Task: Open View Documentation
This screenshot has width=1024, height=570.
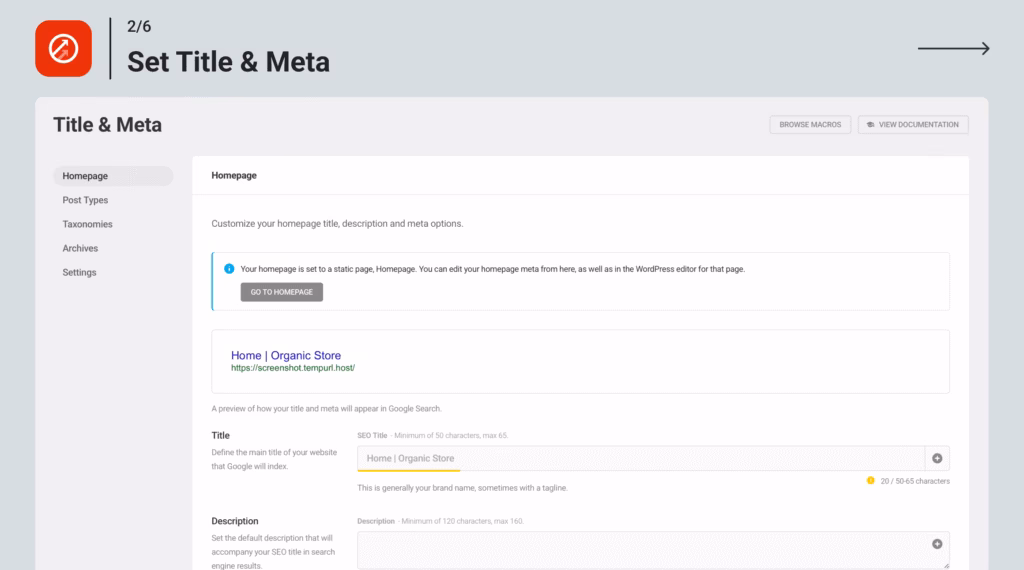Action: (x=913, y=125)
